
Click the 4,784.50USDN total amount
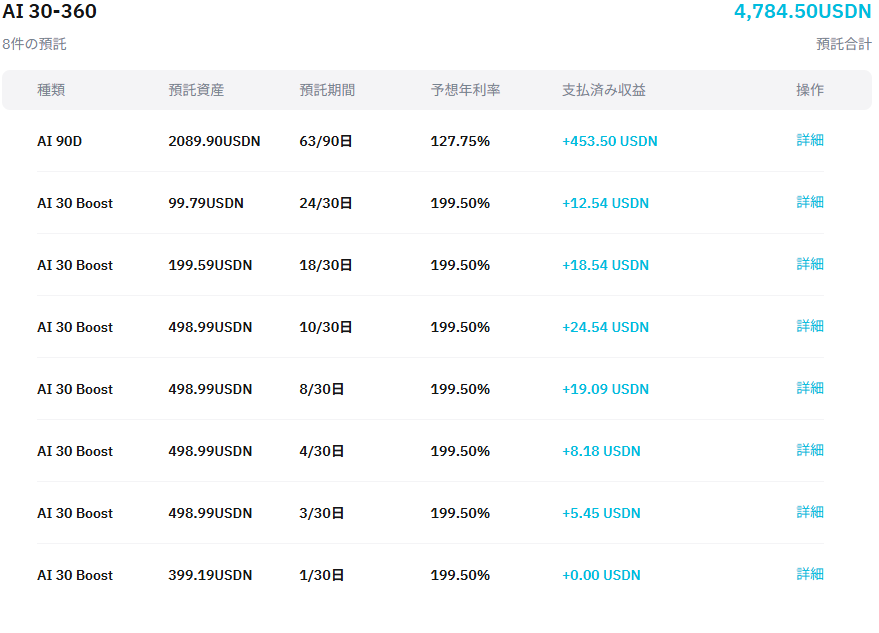click(802, 12)
